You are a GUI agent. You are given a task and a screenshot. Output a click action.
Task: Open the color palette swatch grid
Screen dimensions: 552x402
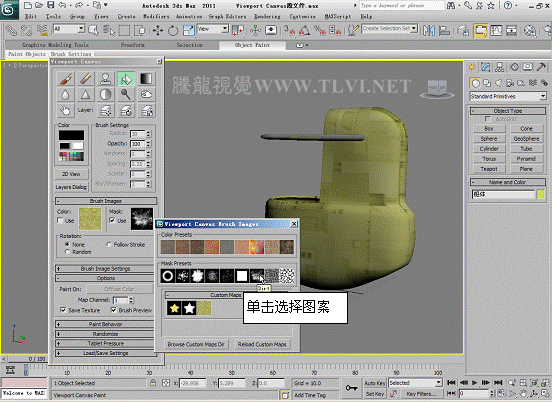point(71,156)
